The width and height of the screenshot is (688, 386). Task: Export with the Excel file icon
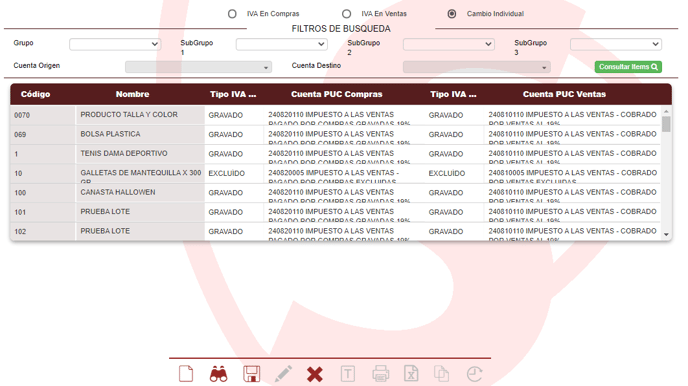411,374
